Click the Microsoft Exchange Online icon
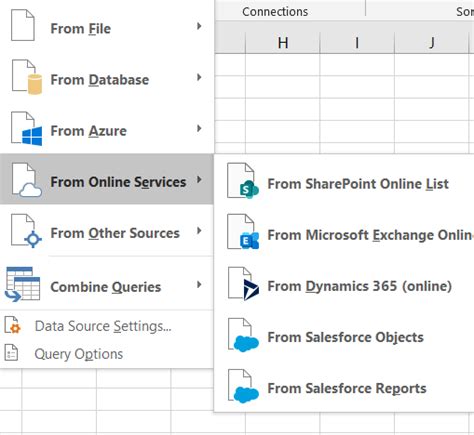The height and width of the screenshot is (435, 474). (243, 232)
